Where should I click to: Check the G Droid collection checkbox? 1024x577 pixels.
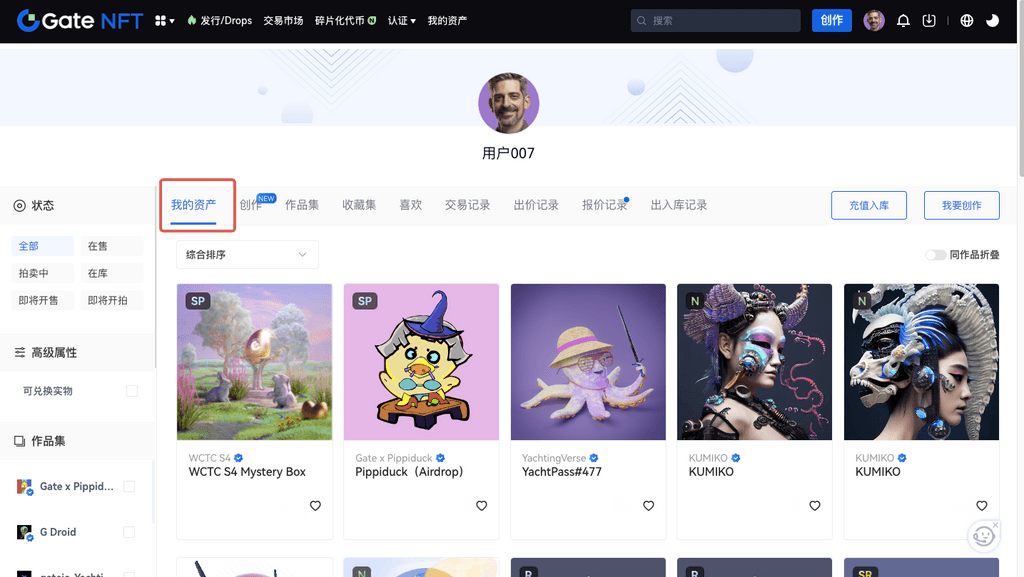(129, 532)
